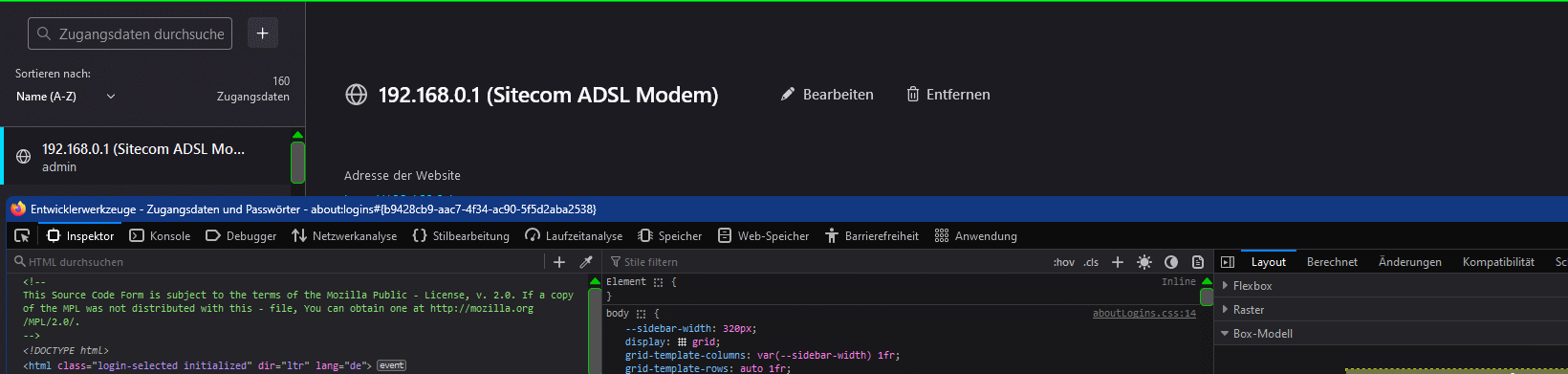Open aboutLogins.css:14 source link

1144,314
